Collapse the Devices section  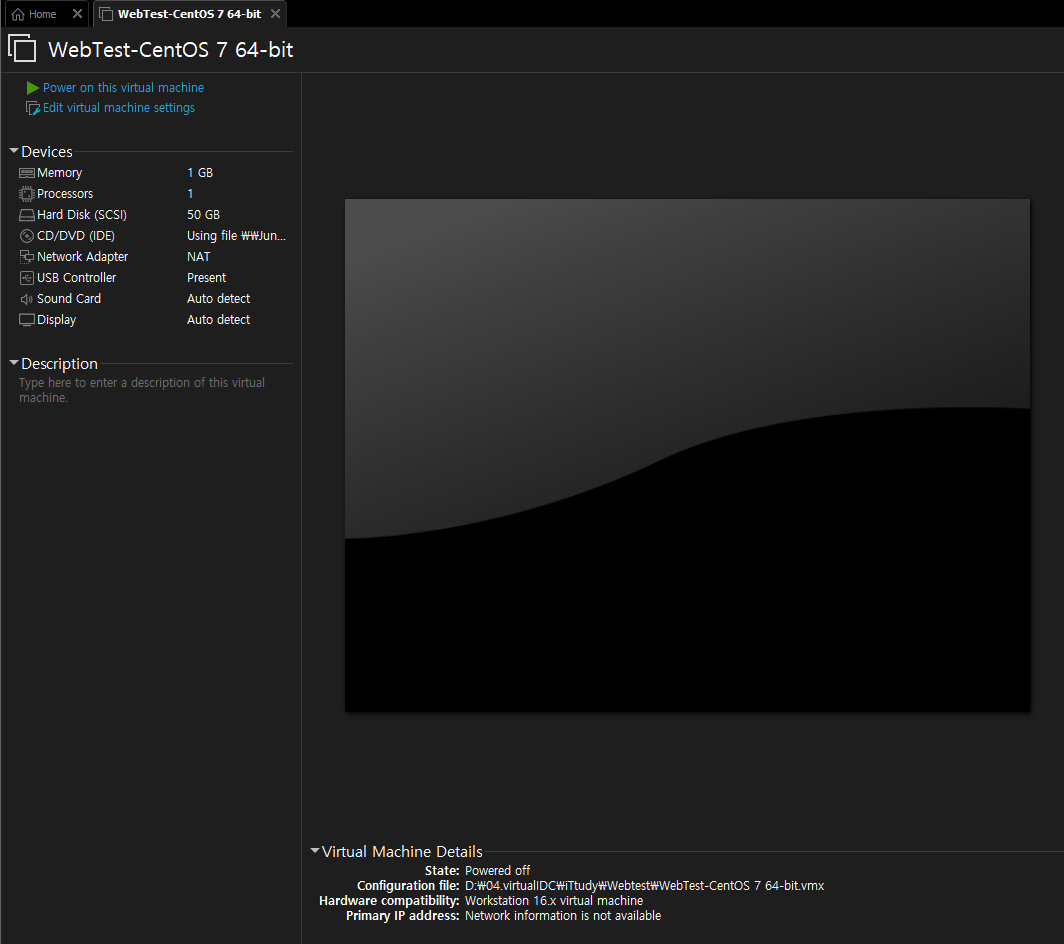click(14, 151)
